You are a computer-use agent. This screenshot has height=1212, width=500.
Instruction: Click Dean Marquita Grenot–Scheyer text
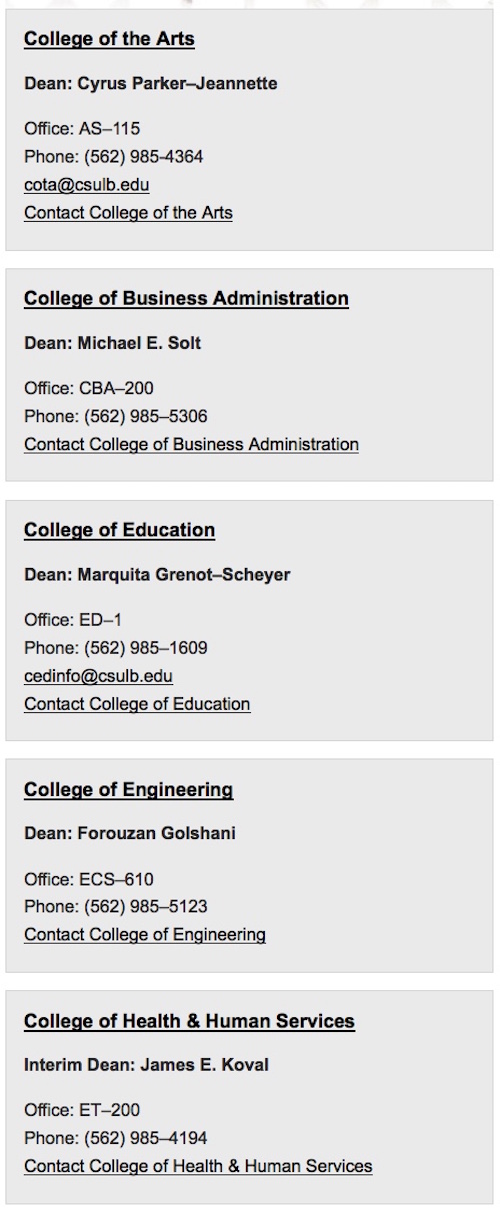(x=157, y=575)
